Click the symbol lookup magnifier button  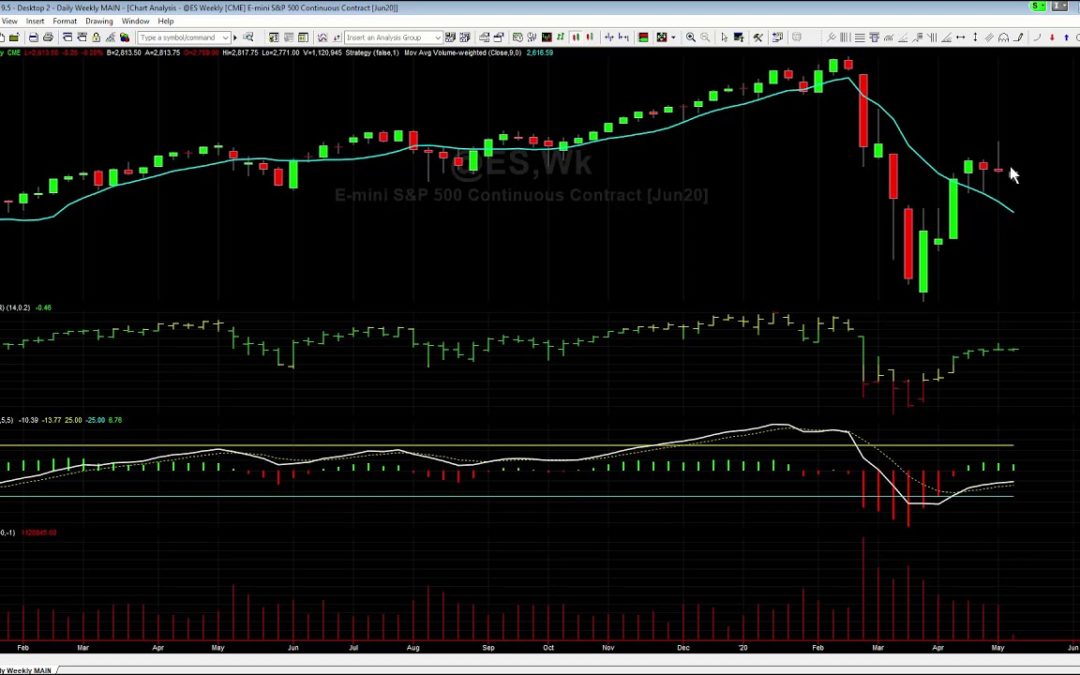[x=249, y=36]
